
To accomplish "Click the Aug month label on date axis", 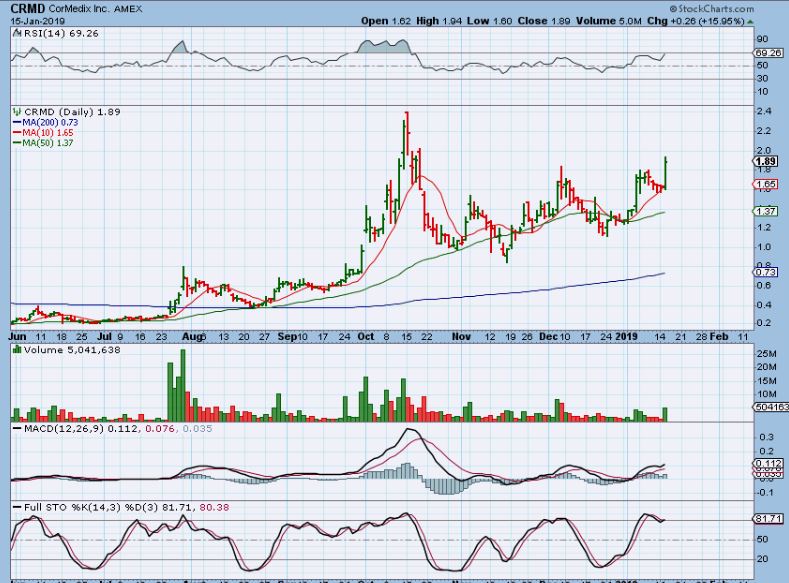I will click(193, 337).
